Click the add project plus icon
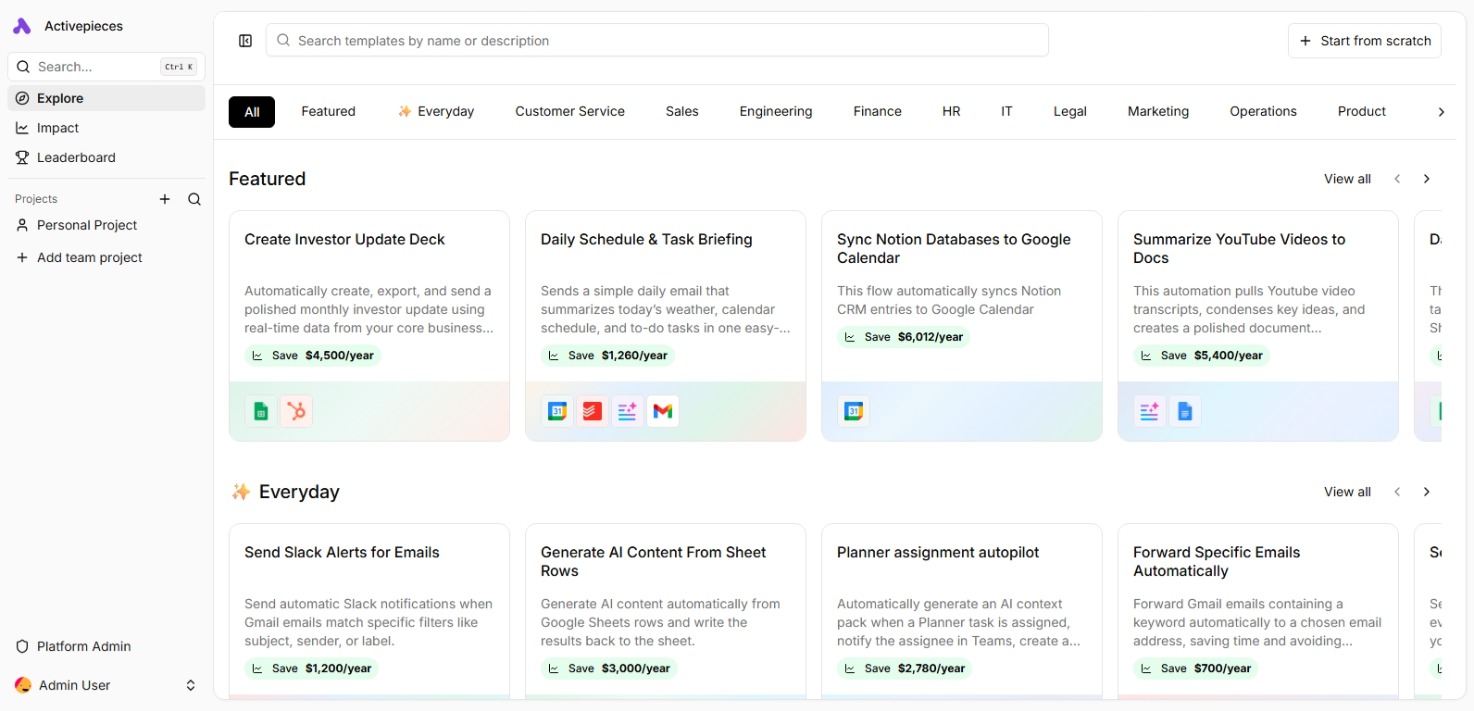 [165, 199]
